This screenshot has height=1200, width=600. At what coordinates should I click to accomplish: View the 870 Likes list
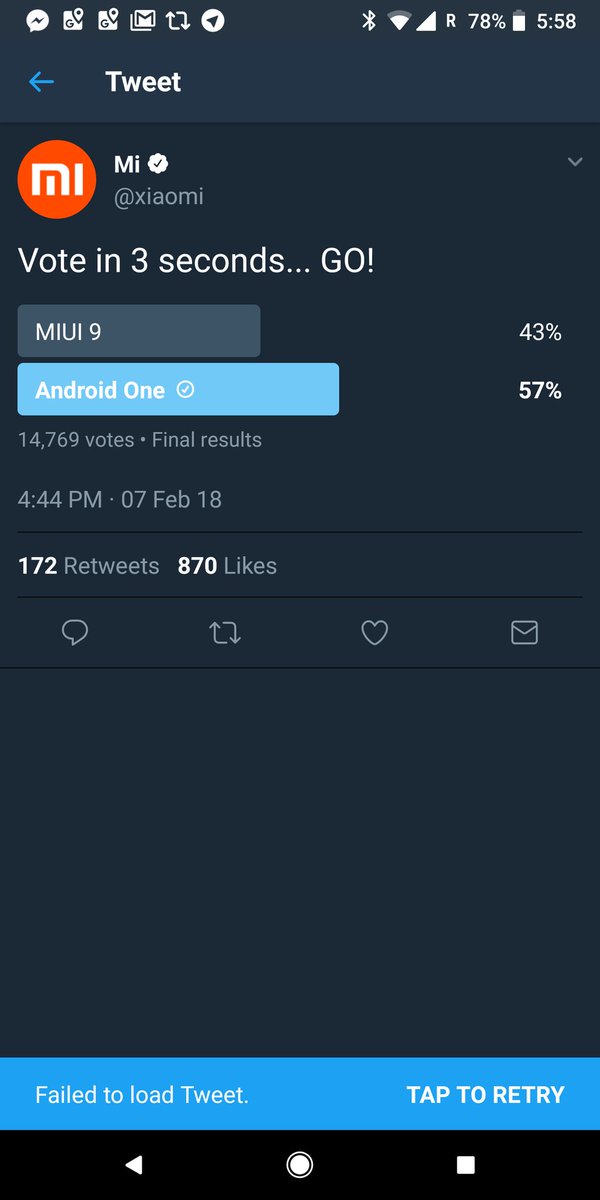[x=227, y=566]
